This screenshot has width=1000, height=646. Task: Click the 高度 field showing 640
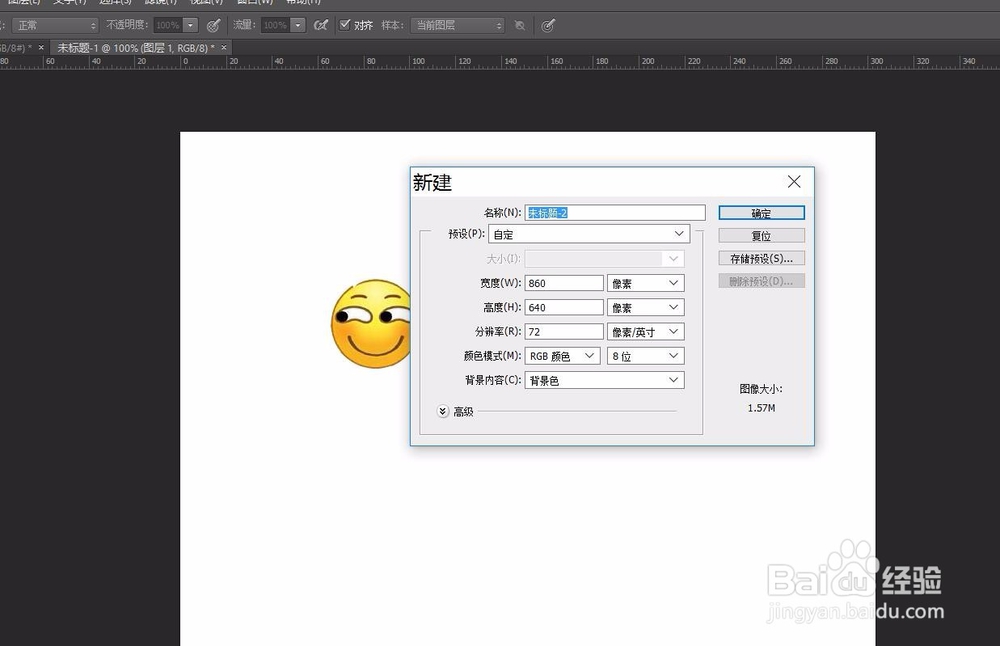point(564,307)
